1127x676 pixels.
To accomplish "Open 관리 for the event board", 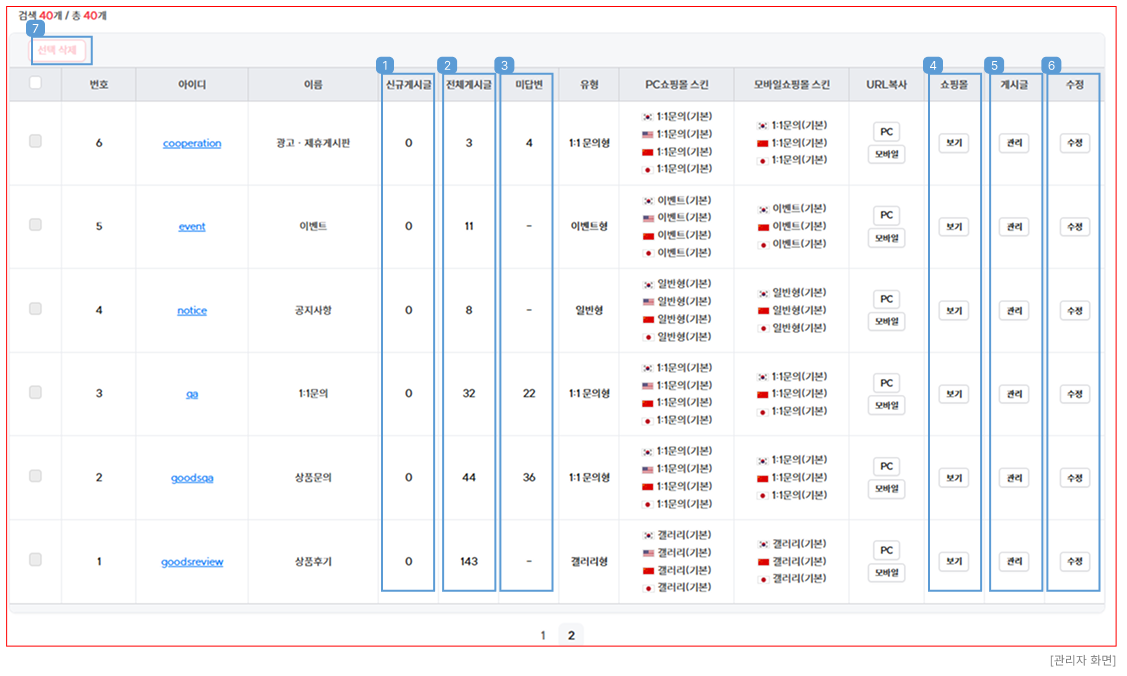I will coord(1013,227).
